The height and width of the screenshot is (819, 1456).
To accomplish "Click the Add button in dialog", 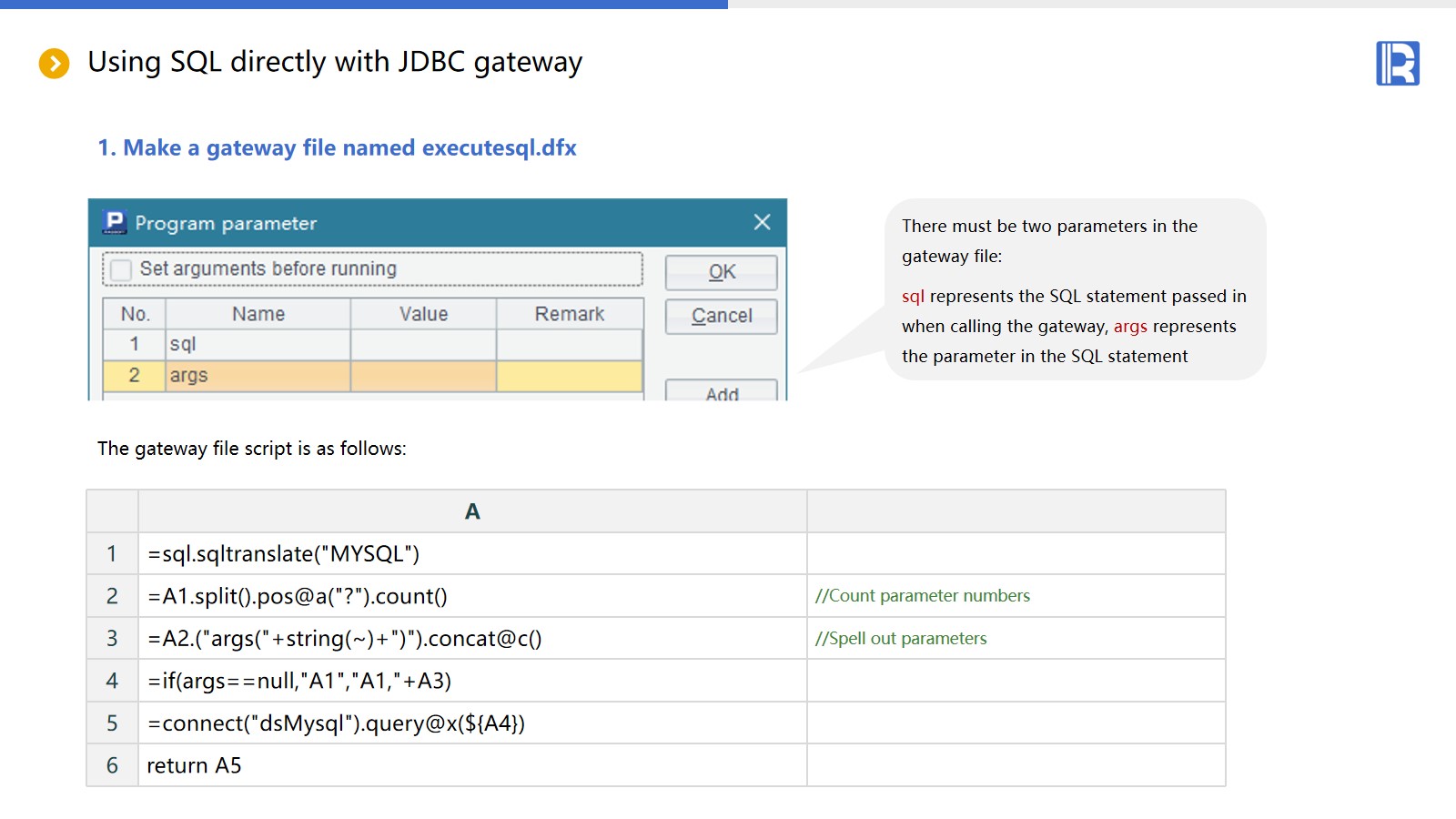I will [x=721, y=391].
